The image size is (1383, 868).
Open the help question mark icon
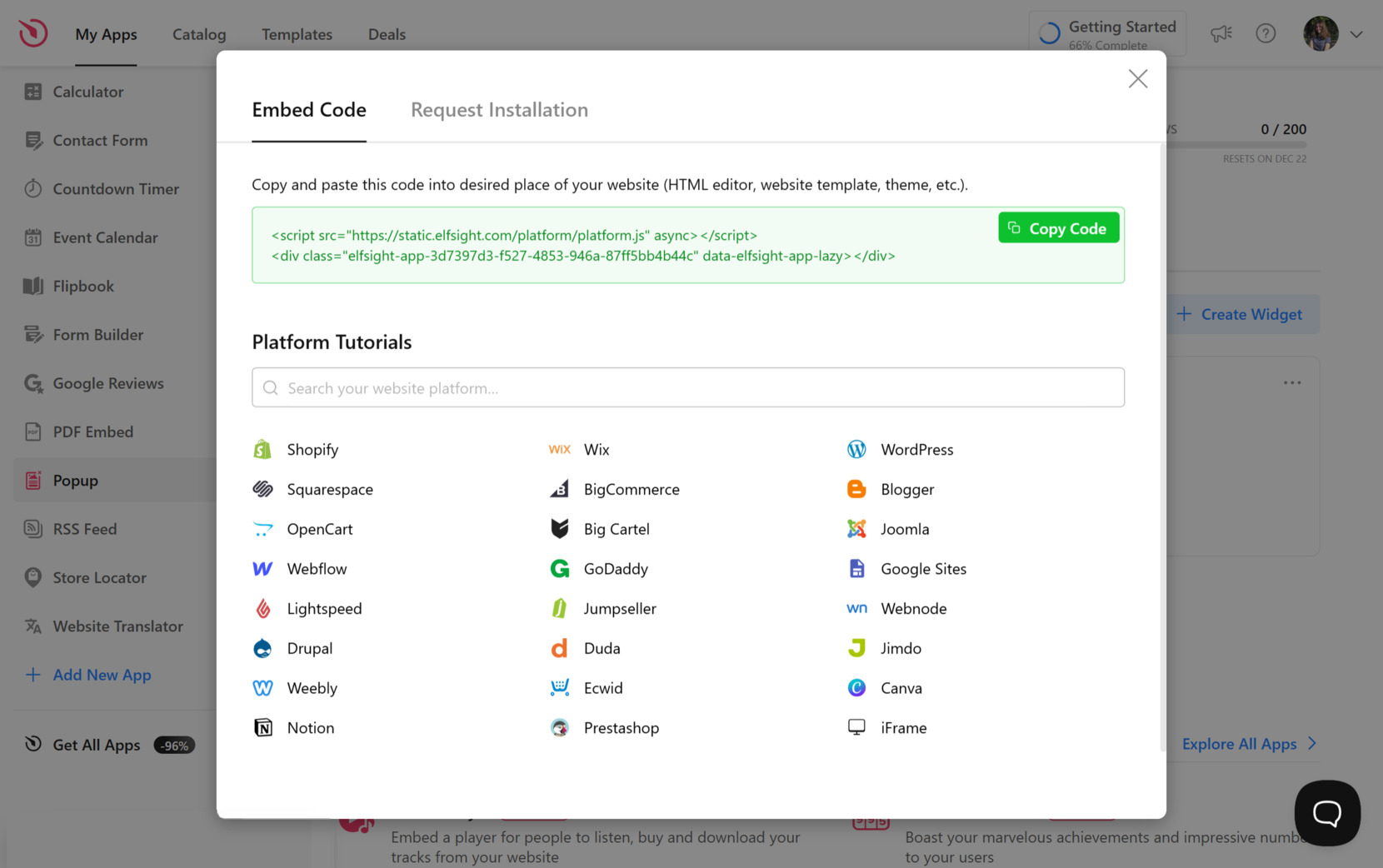(x=1266, y=33)
